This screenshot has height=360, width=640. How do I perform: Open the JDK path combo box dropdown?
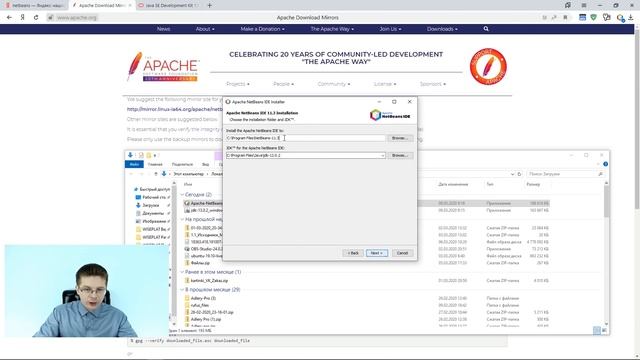(382, 156)
